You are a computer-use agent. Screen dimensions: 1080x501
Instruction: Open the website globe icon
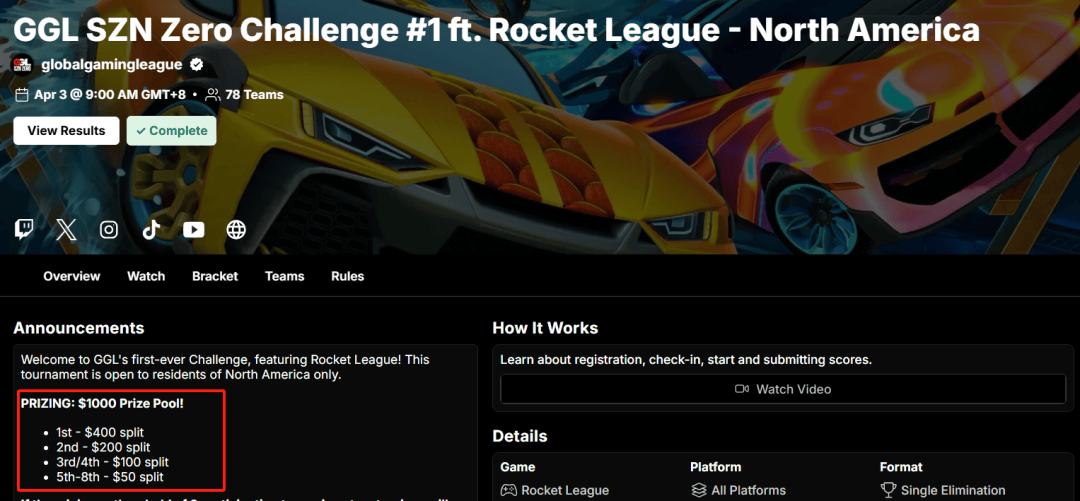[236, 229]
